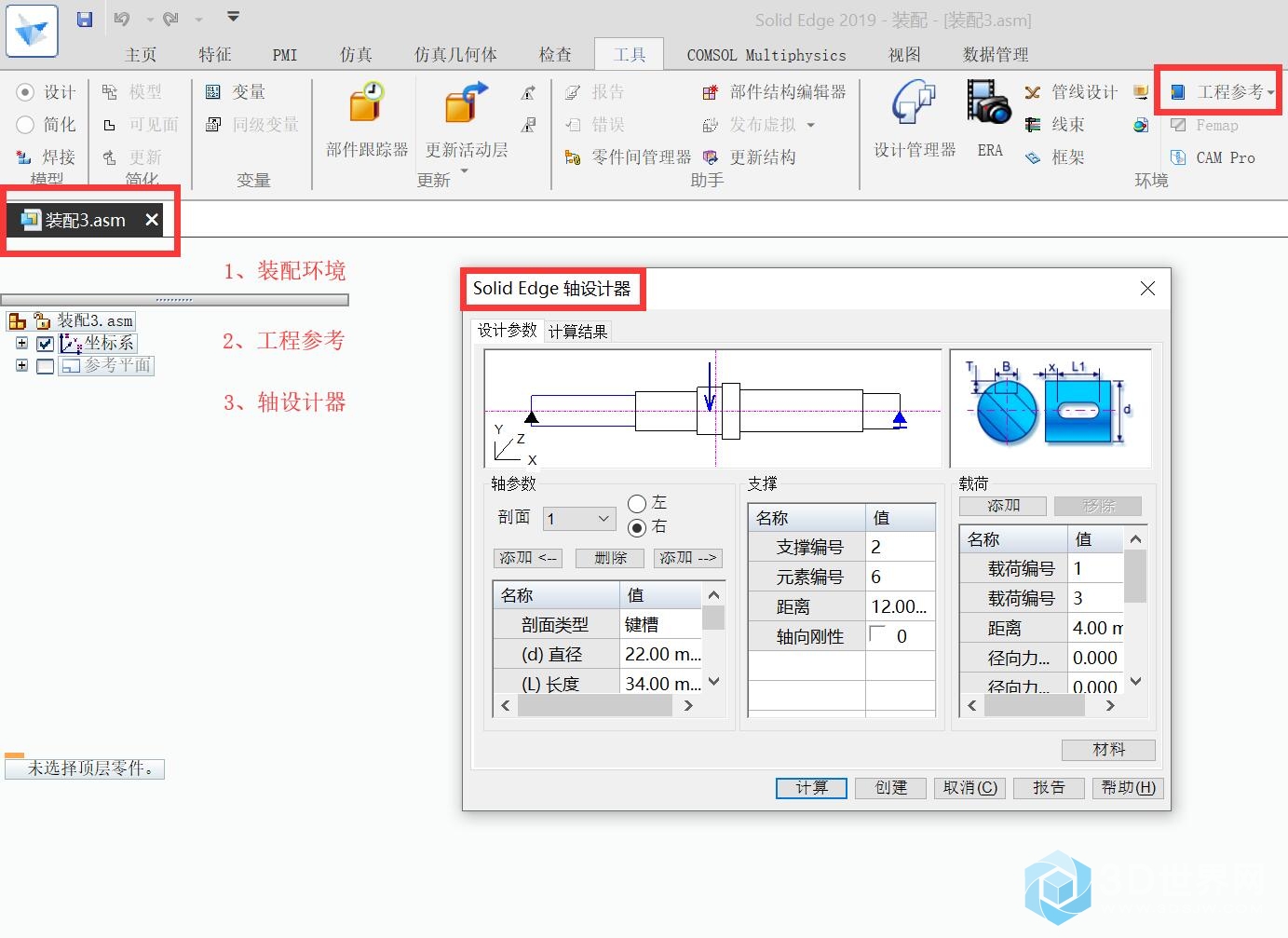Toggle the 参考平面 checkbox
Image resolution: width=1288 pixels, height=938 pixels.
pyautogui.click(x=45, y=366)
